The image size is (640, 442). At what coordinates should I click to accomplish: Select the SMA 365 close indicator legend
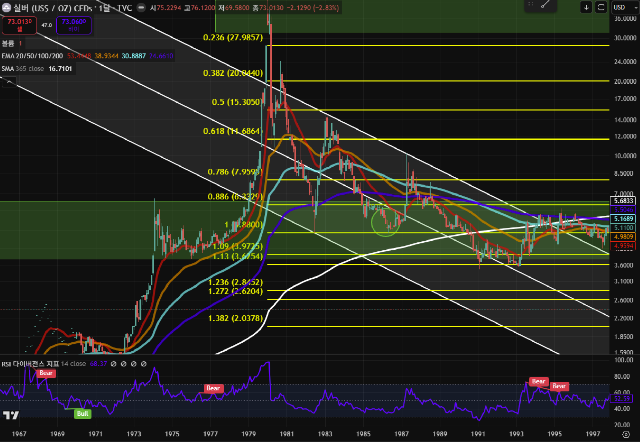click(23, 69)
